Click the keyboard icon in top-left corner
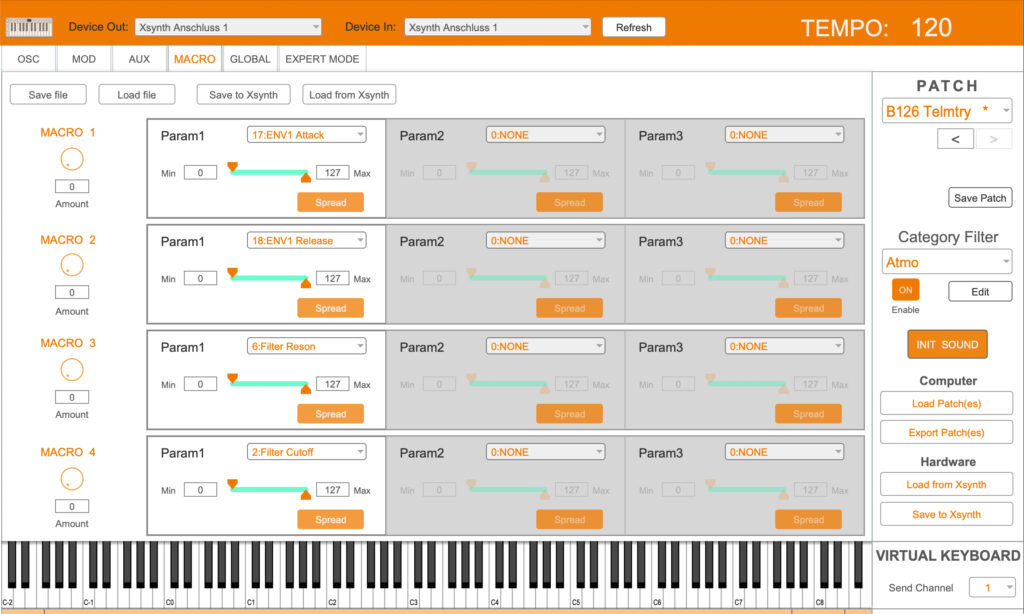 point(29,27)
